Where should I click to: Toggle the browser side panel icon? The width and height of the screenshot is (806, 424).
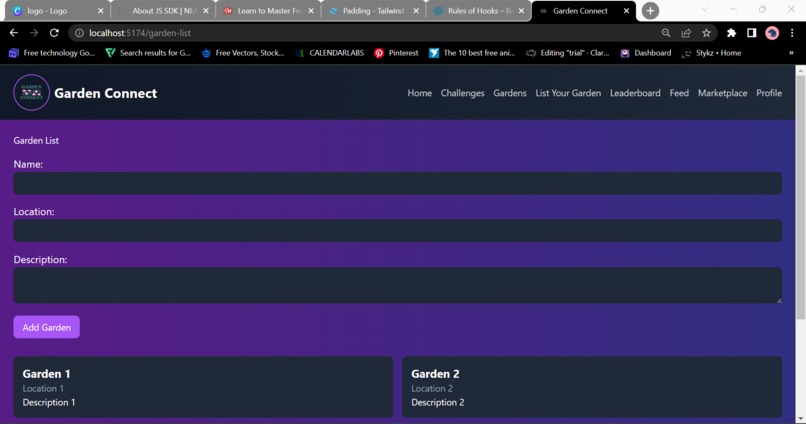click(x=752, y=33)
